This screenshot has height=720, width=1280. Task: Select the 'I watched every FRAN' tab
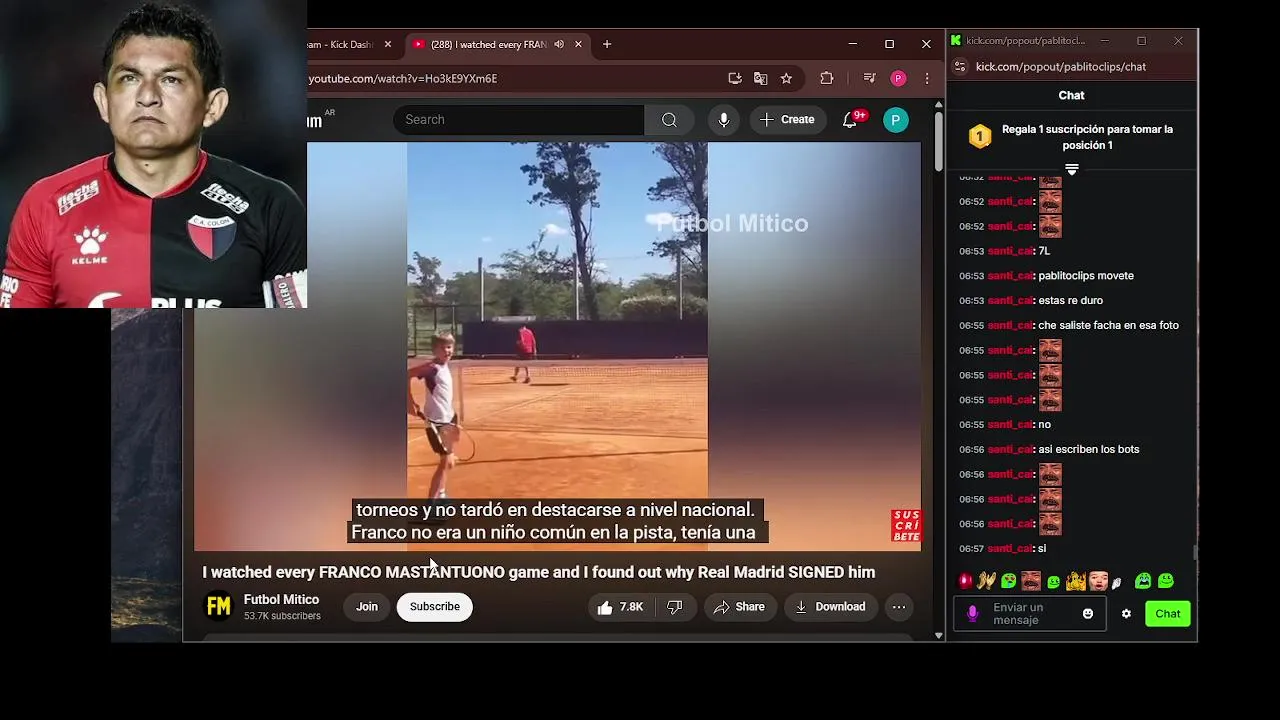click(489, 44)
